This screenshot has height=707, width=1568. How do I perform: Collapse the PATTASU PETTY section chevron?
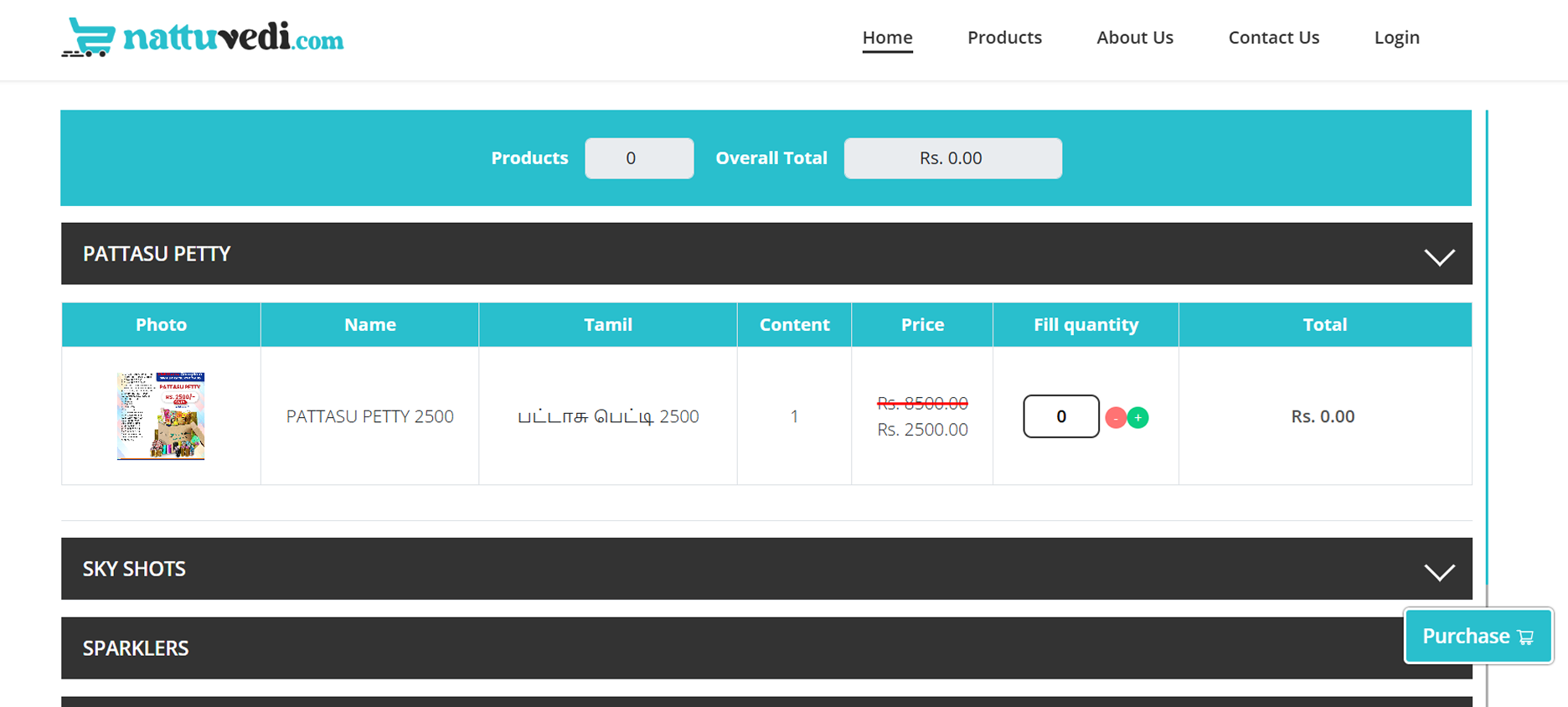(1439, 256)
